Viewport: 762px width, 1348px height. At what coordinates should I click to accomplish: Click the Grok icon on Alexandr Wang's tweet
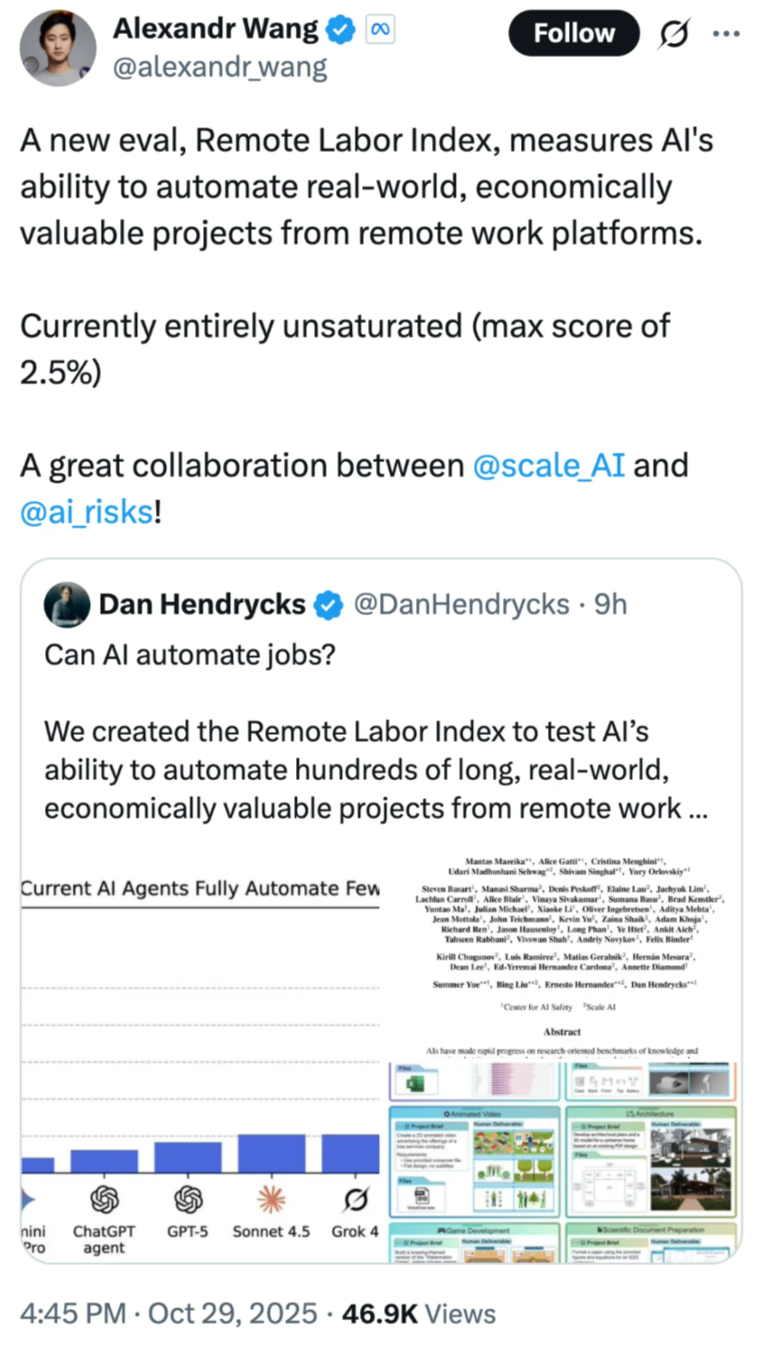tap(675, 33)
